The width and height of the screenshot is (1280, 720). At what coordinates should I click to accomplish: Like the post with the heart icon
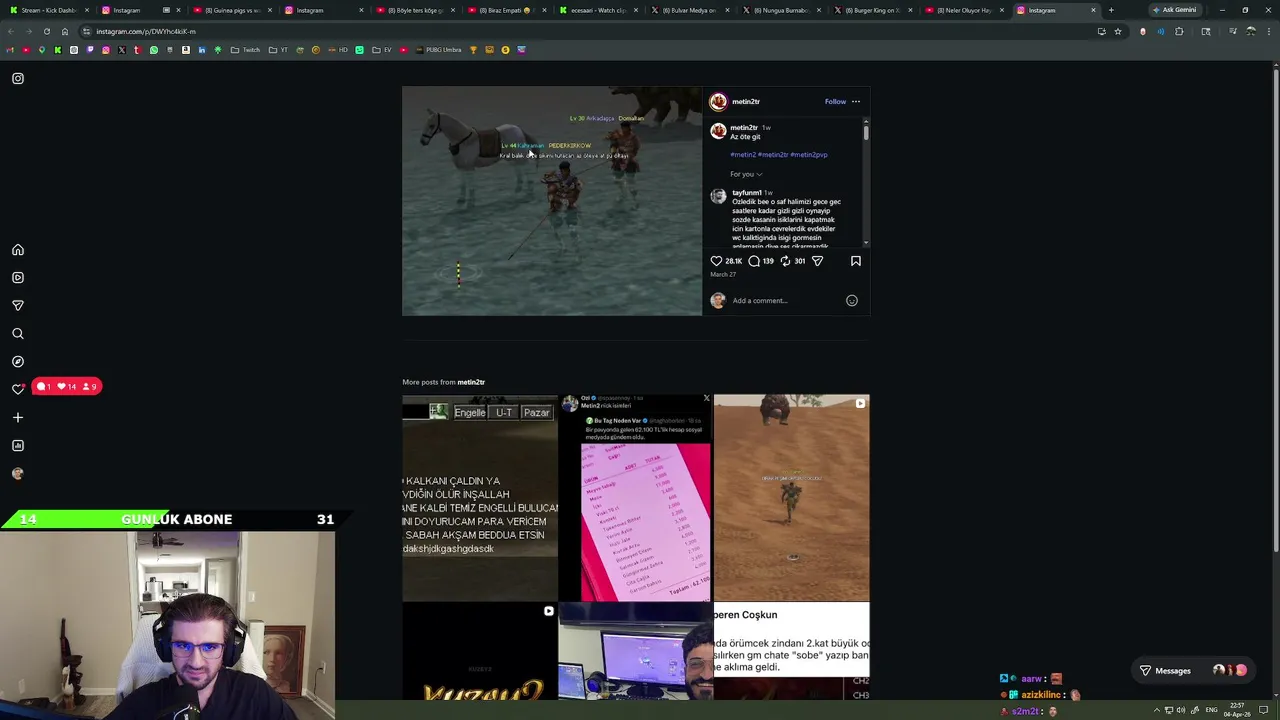(x=716, y=261)
